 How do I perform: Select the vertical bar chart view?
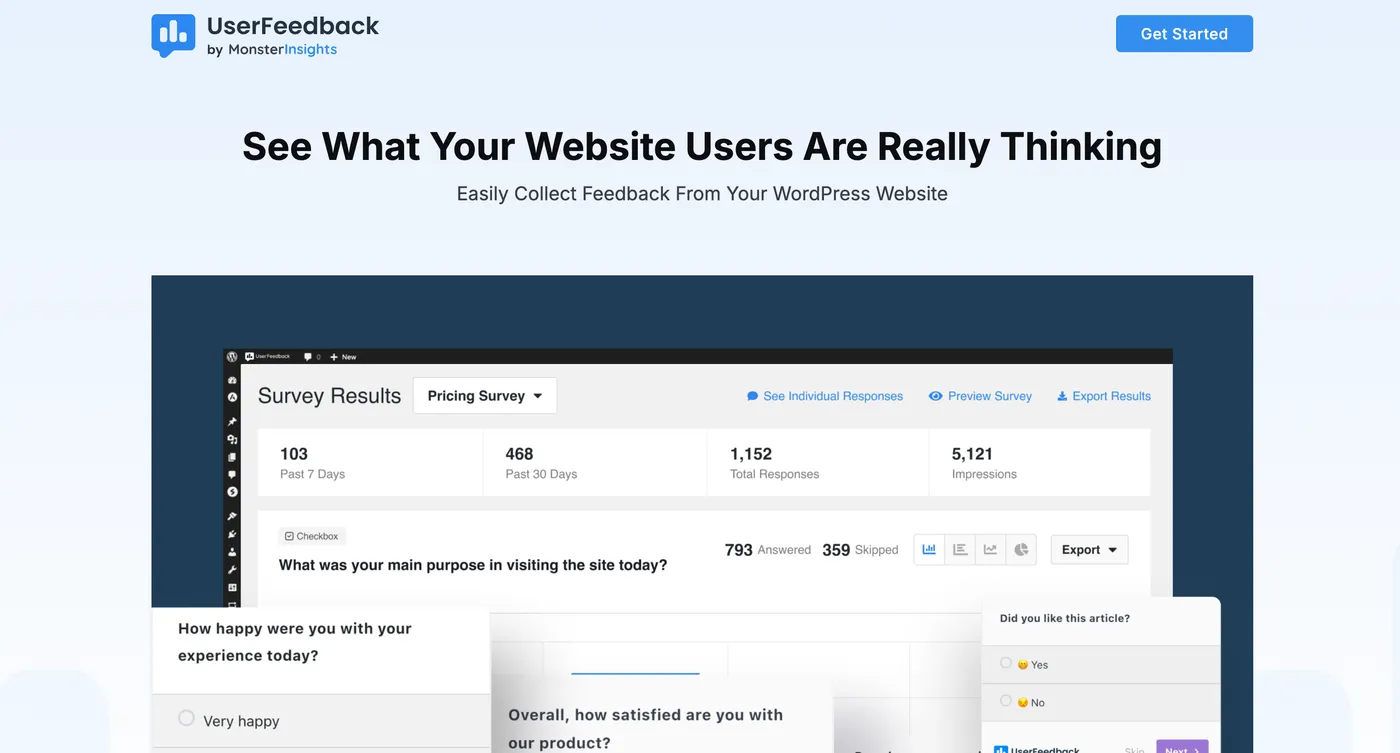(x=928, y=549)
